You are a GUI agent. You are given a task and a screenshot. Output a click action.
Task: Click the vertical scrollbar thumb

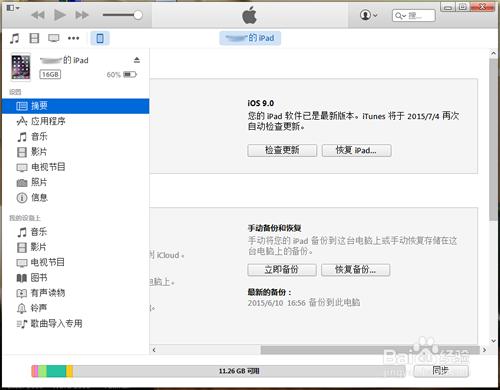[x=494, y=139]
